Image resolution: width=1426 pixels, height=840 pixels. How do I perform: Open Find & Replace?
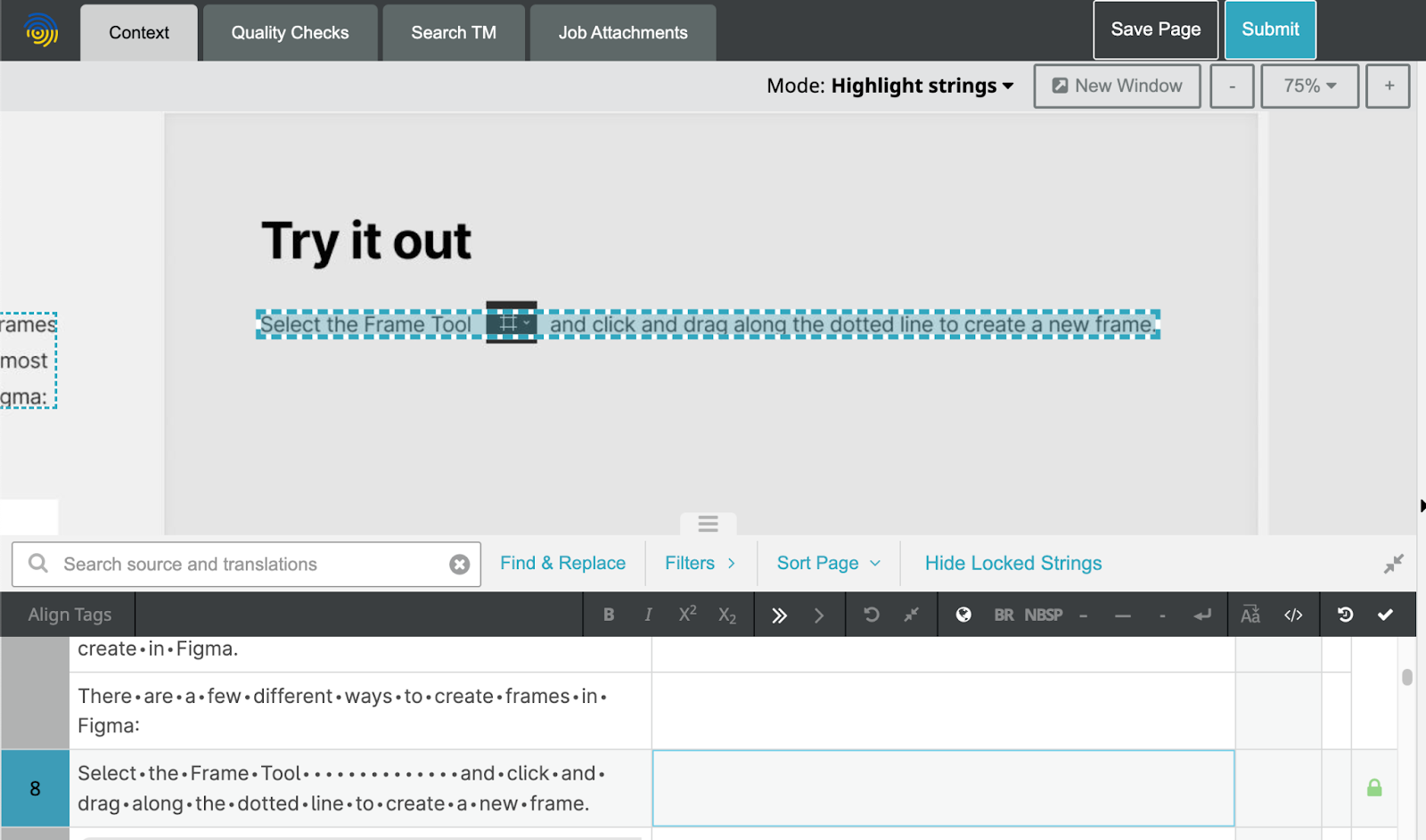(562, 563)
